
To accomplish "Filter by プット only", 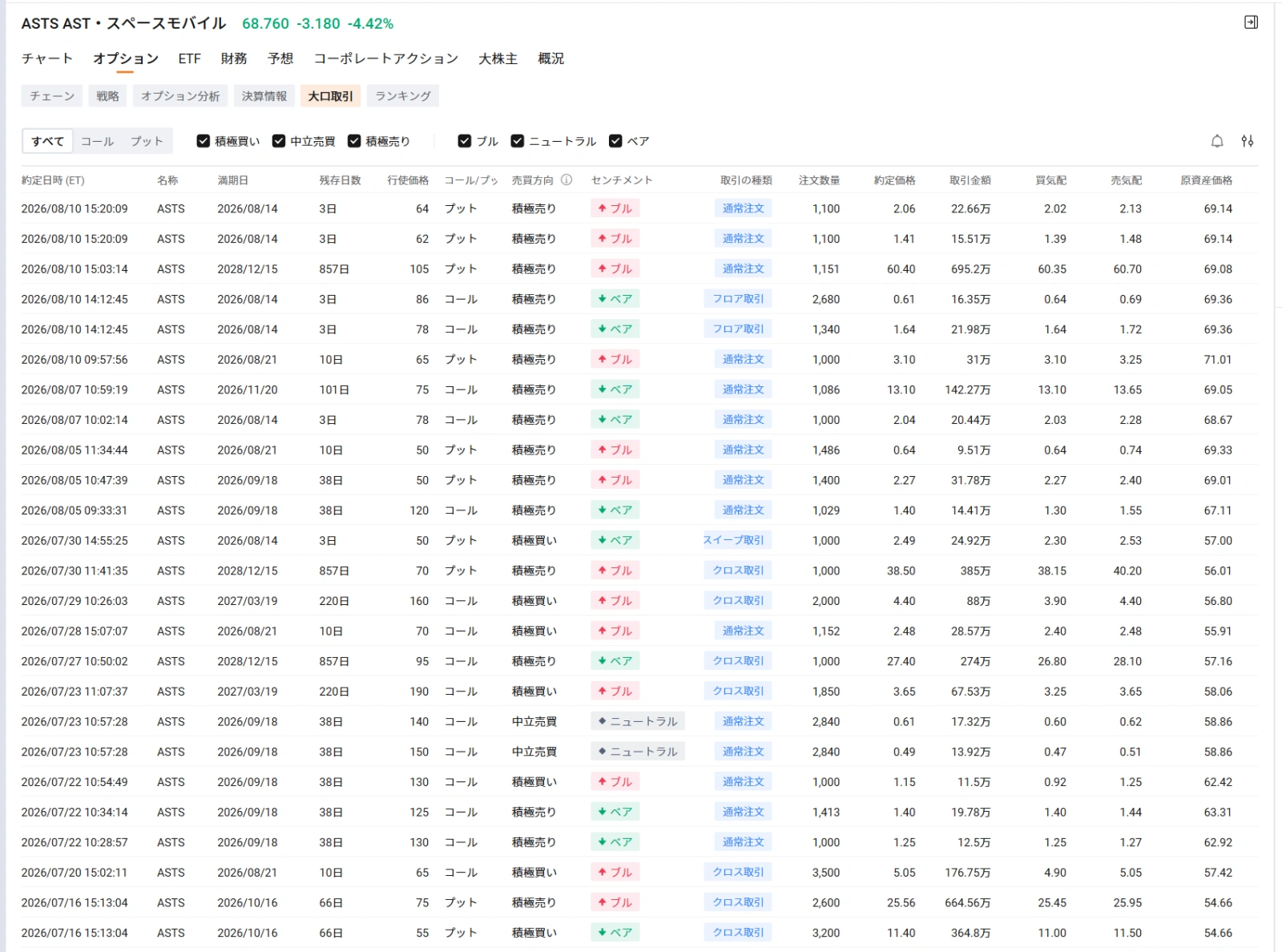I will (x=147, y=141).
